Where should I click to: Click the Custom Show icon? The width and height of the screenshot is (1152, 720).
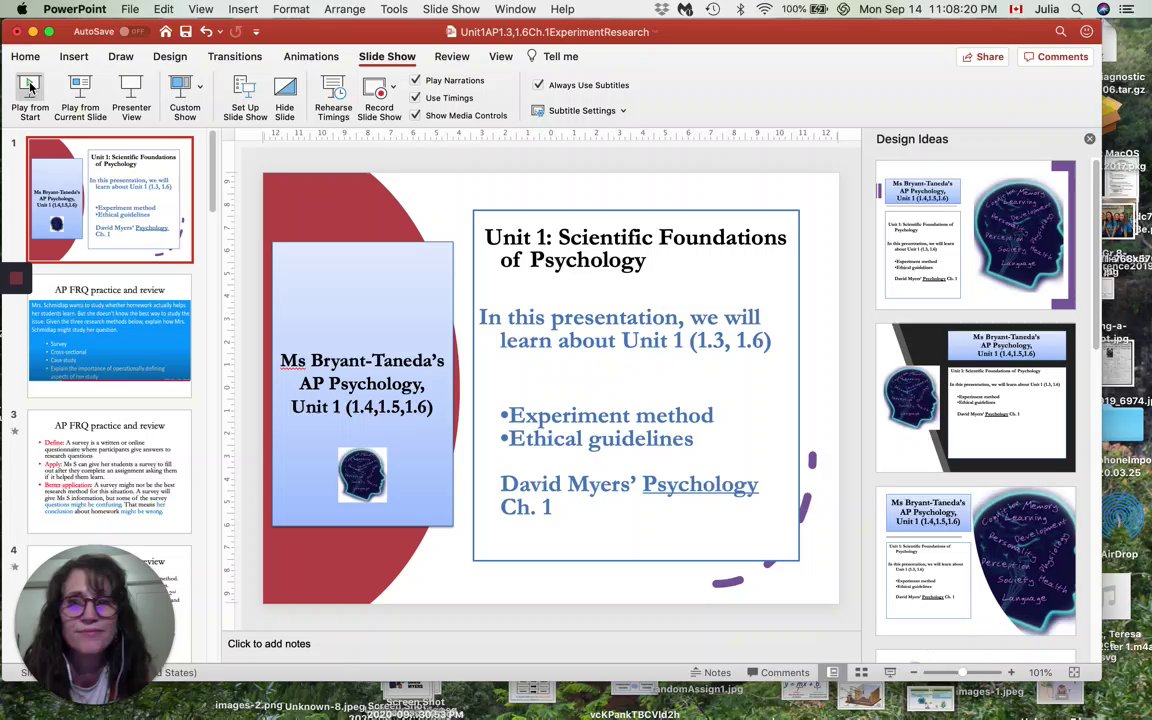tap(180, 87)
